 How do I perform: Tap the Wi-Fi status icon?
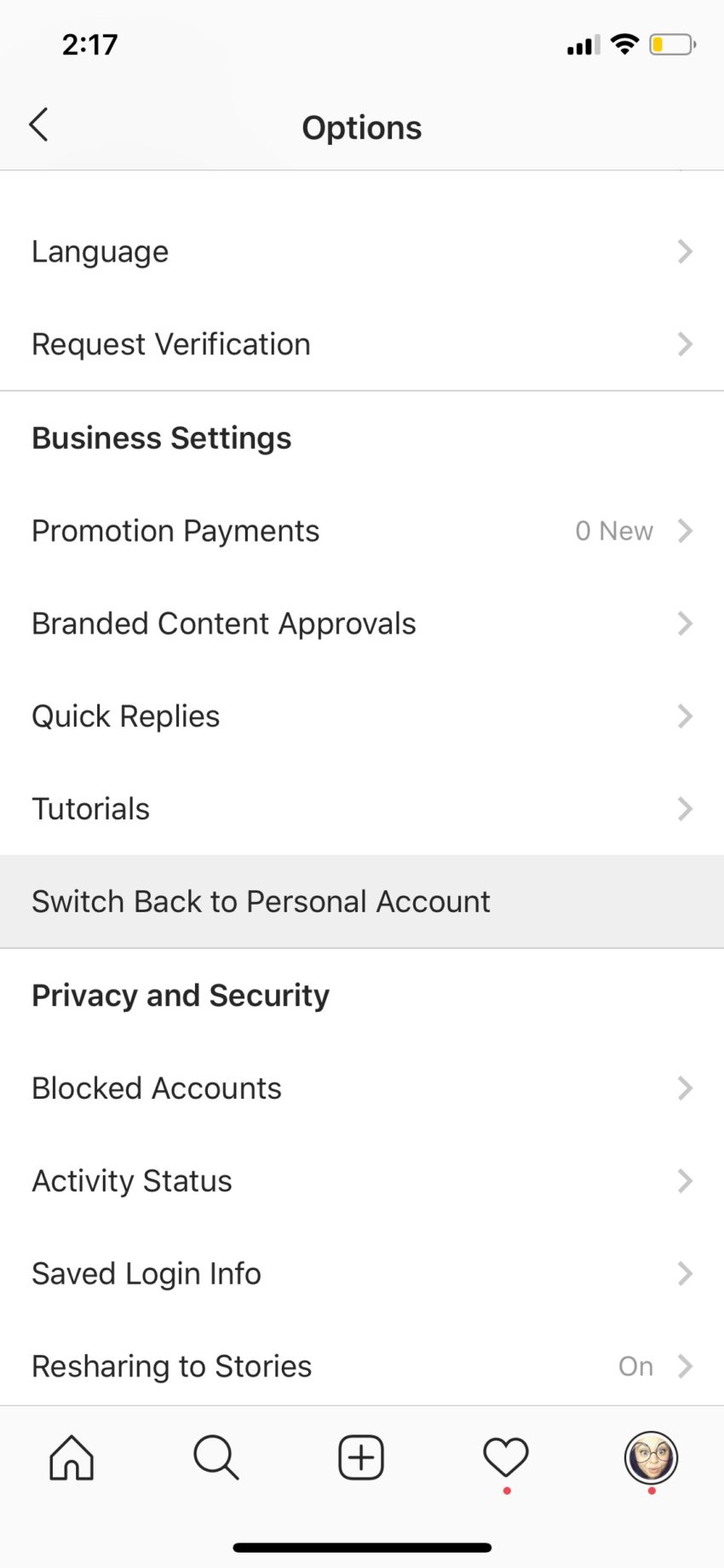click(x=625, y=44)
